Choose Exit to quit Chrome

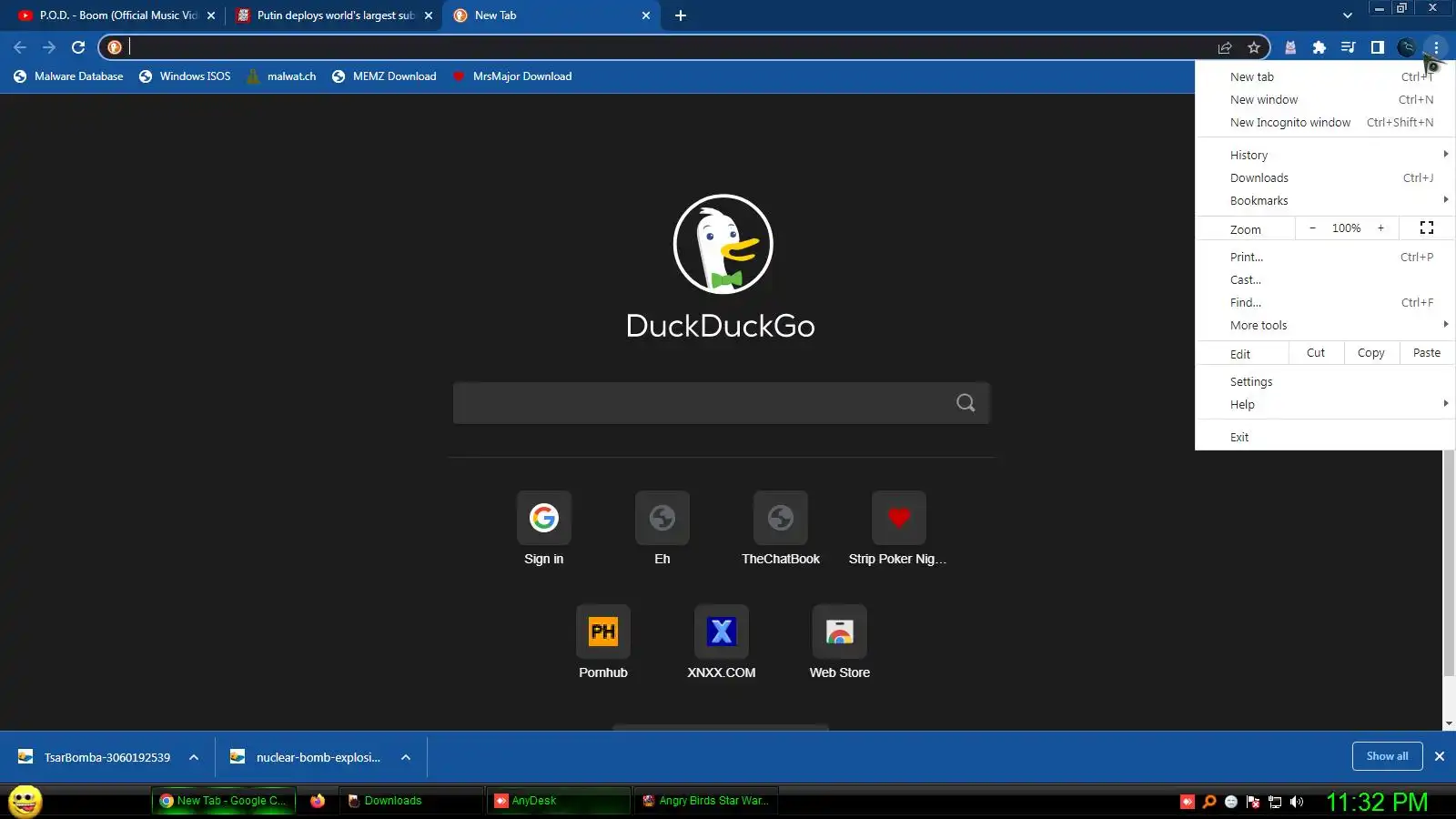pyautogui.click(x=1325, y=438)
